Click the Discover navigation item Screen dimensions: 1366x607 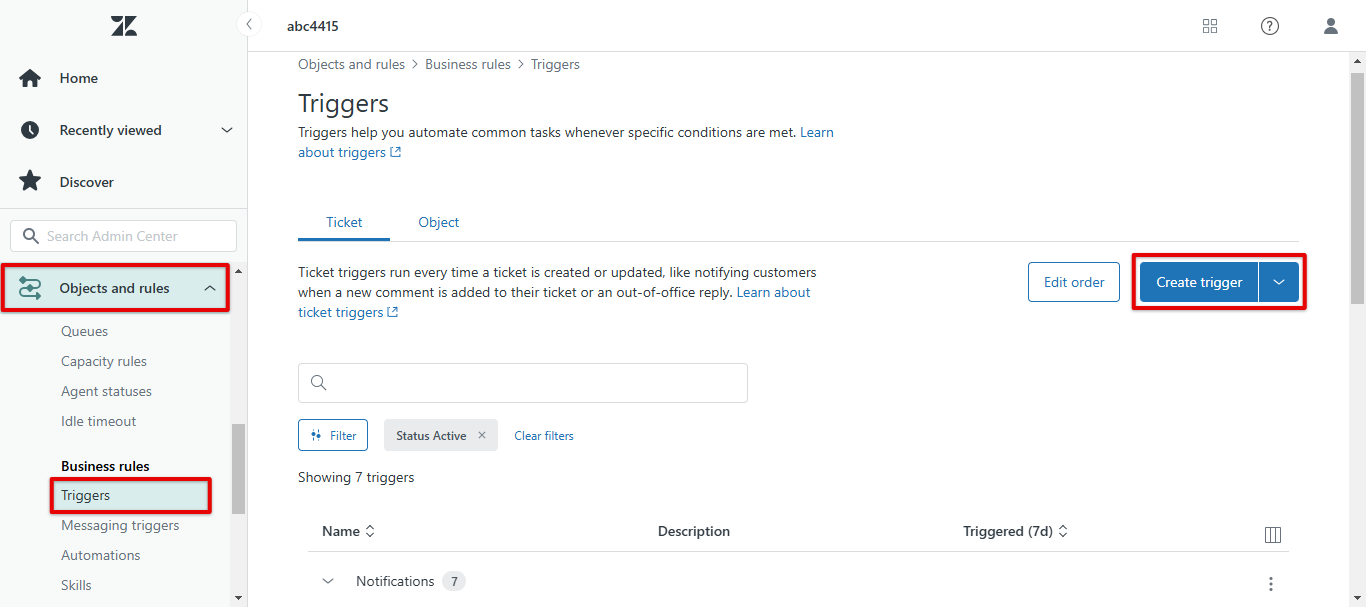pyautogui.click(x=124, y=182)
